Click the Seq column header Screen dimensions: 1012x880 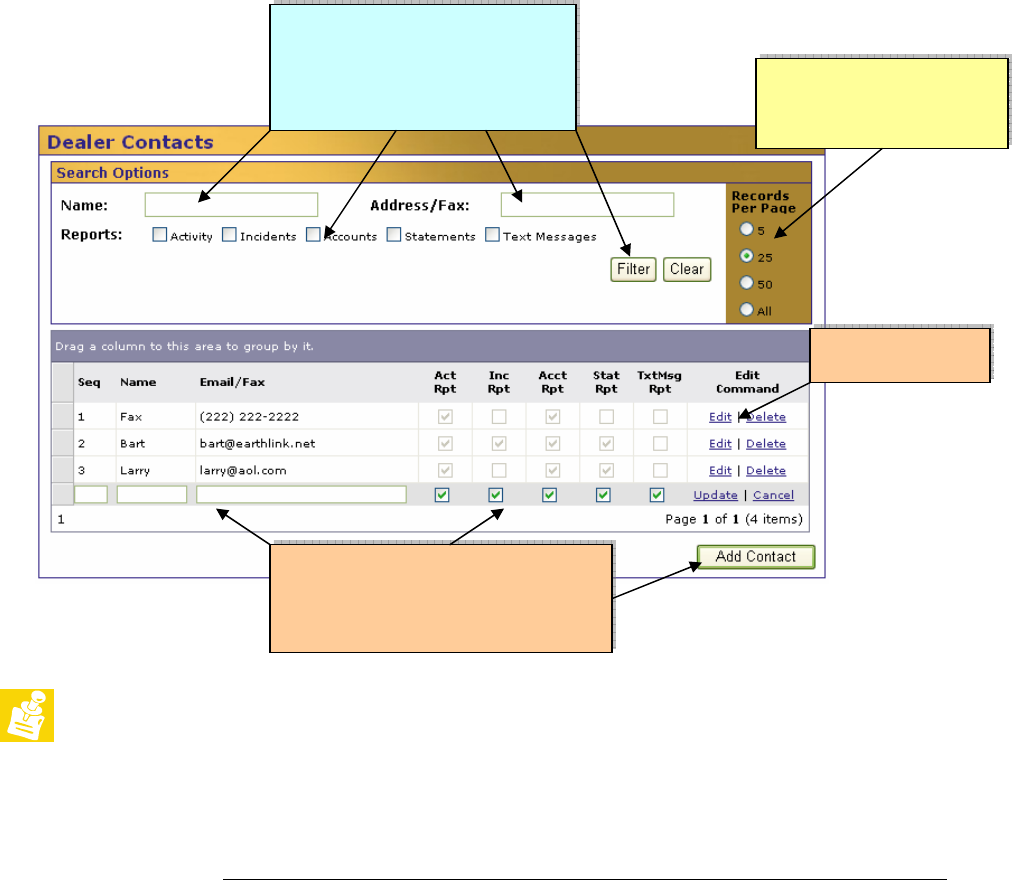[x=89, y=382]
